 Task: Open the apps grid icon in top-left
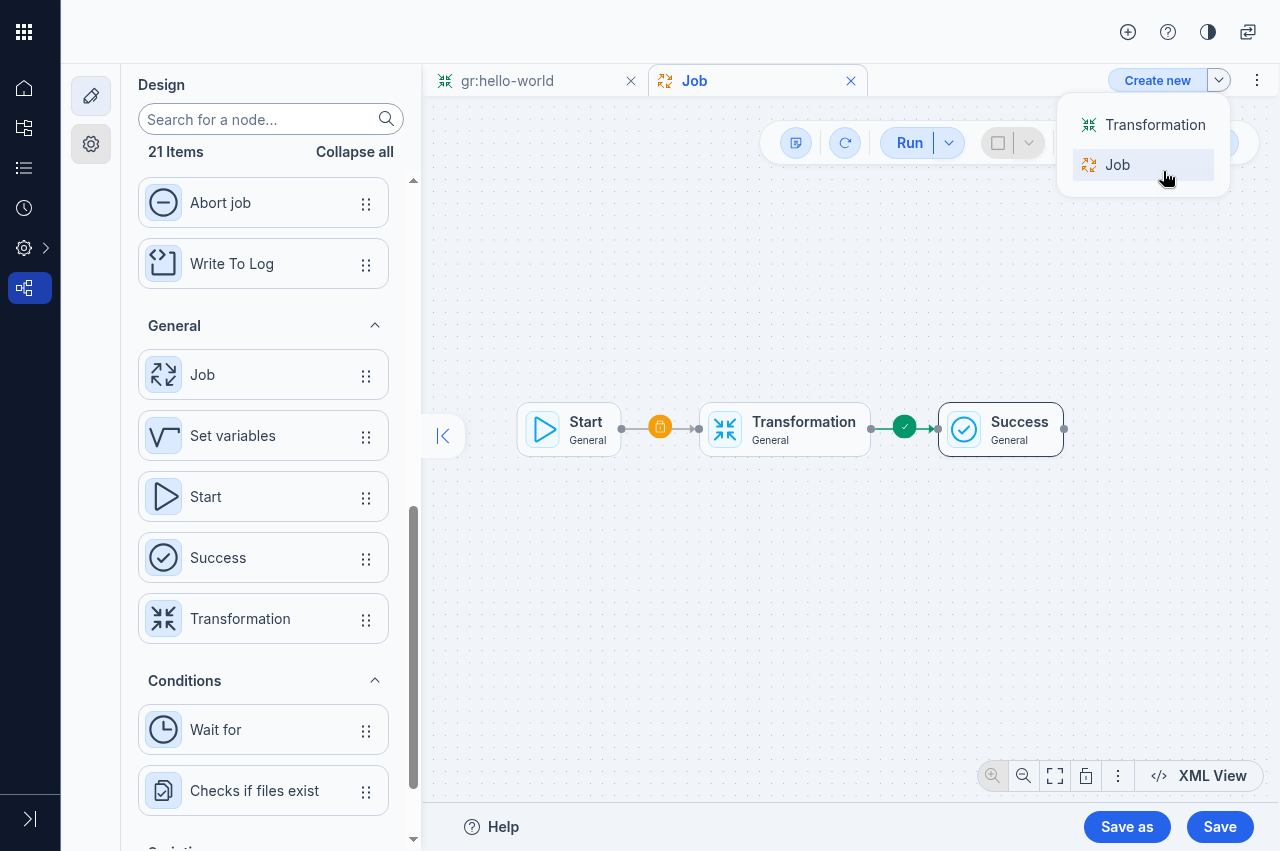click(x=24, y=32)
